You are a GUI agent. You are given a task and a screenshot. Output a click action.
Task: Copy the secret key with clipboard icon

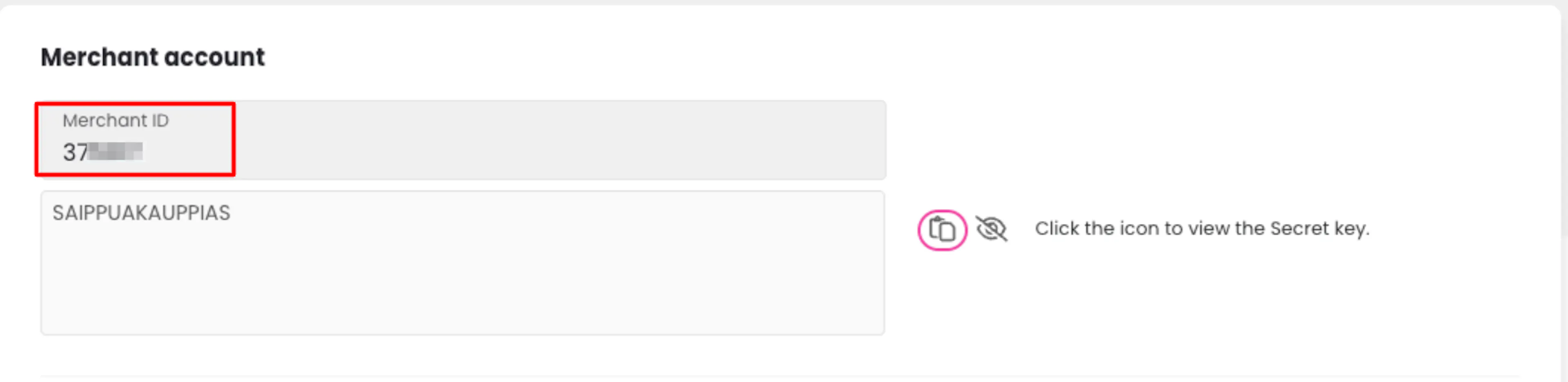coord(942,230)
